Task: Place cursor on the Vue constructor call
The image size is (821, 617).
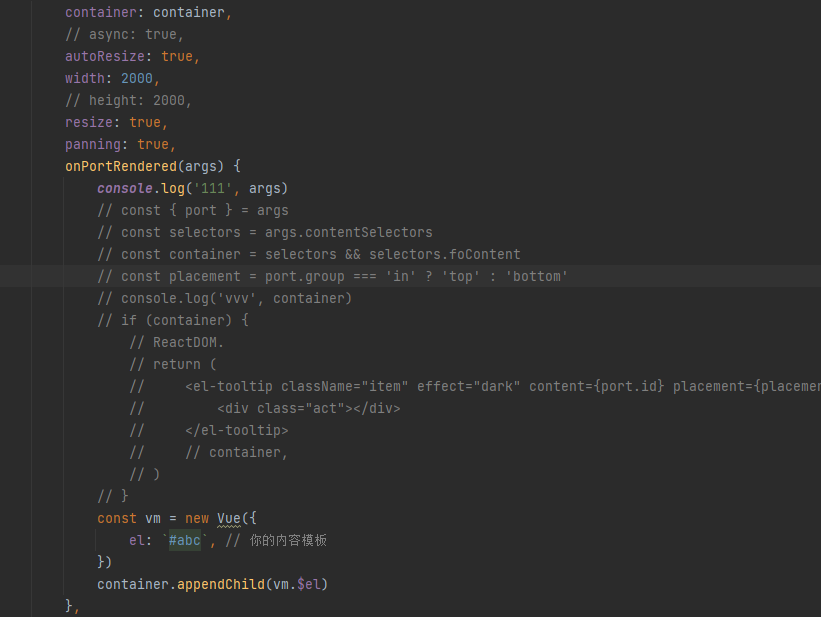Action: point(229,518)
